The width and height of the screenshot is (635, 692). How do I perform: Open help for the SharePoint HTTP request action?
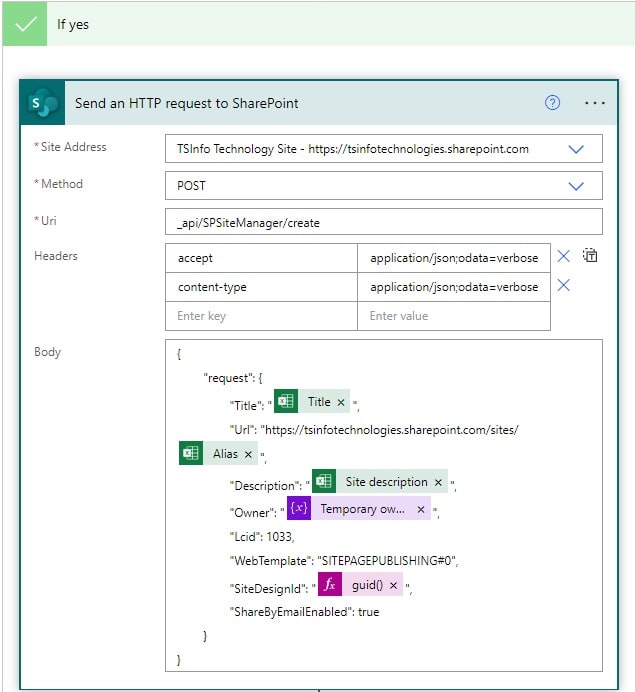pyautogui.click(x=552, y=103)
